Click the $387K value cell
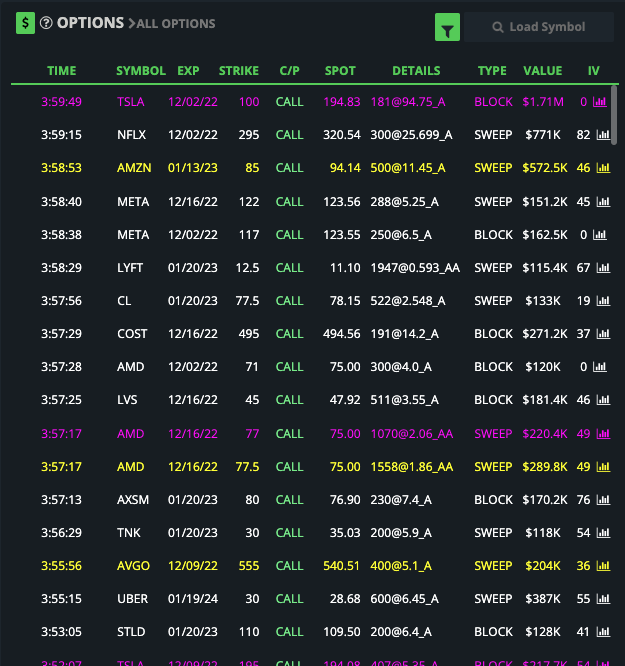This screenshot has width=625, height=666. click(543, 599)
